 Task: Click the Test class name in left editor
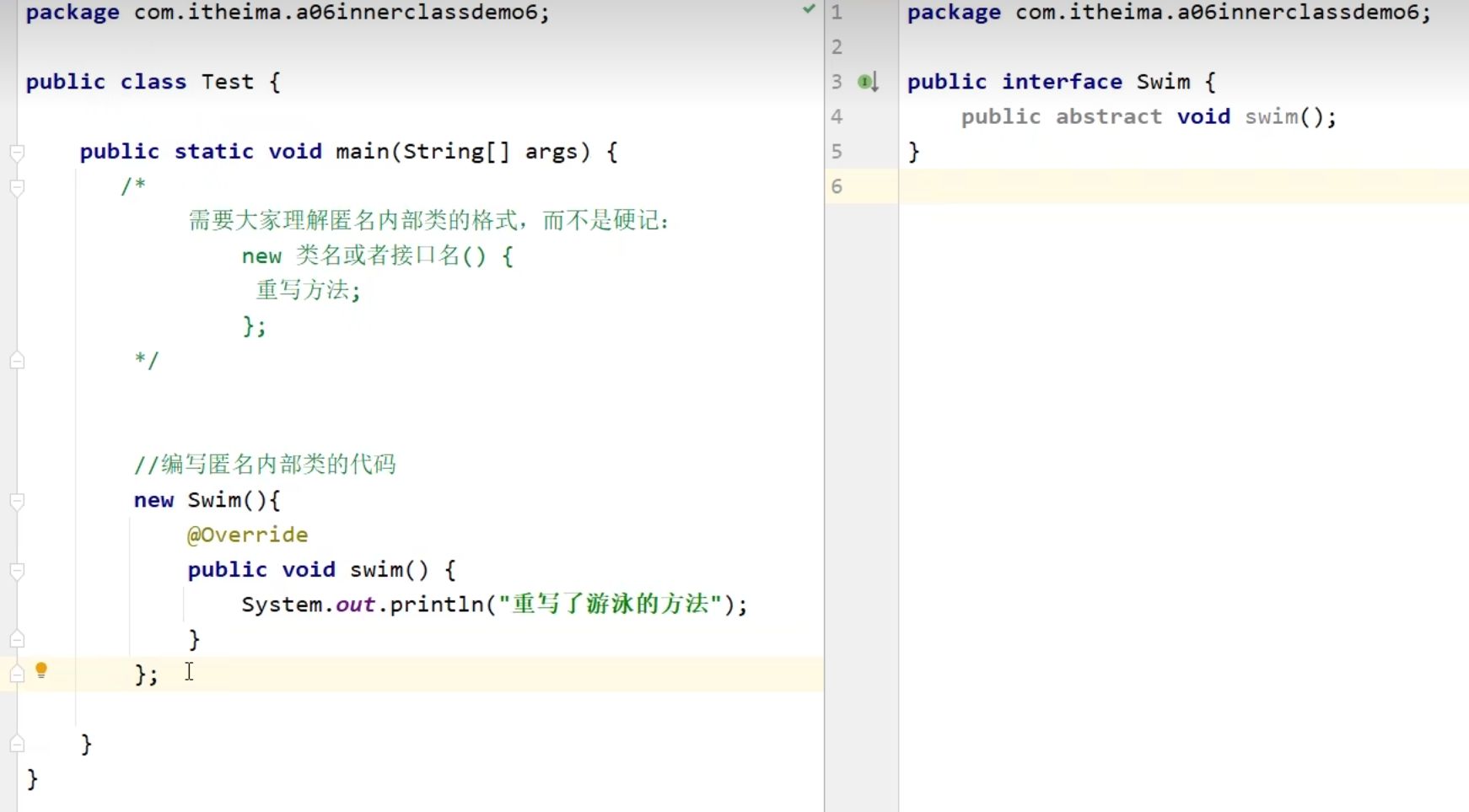(227, 82)
